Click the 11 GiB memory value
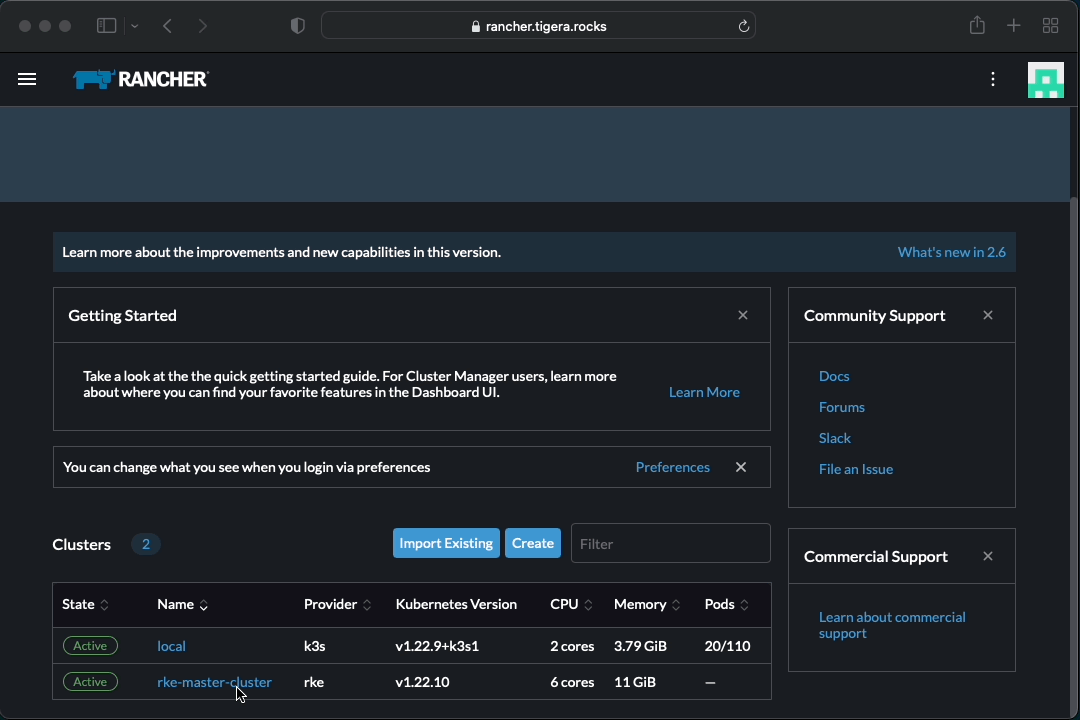 point(634,682)
